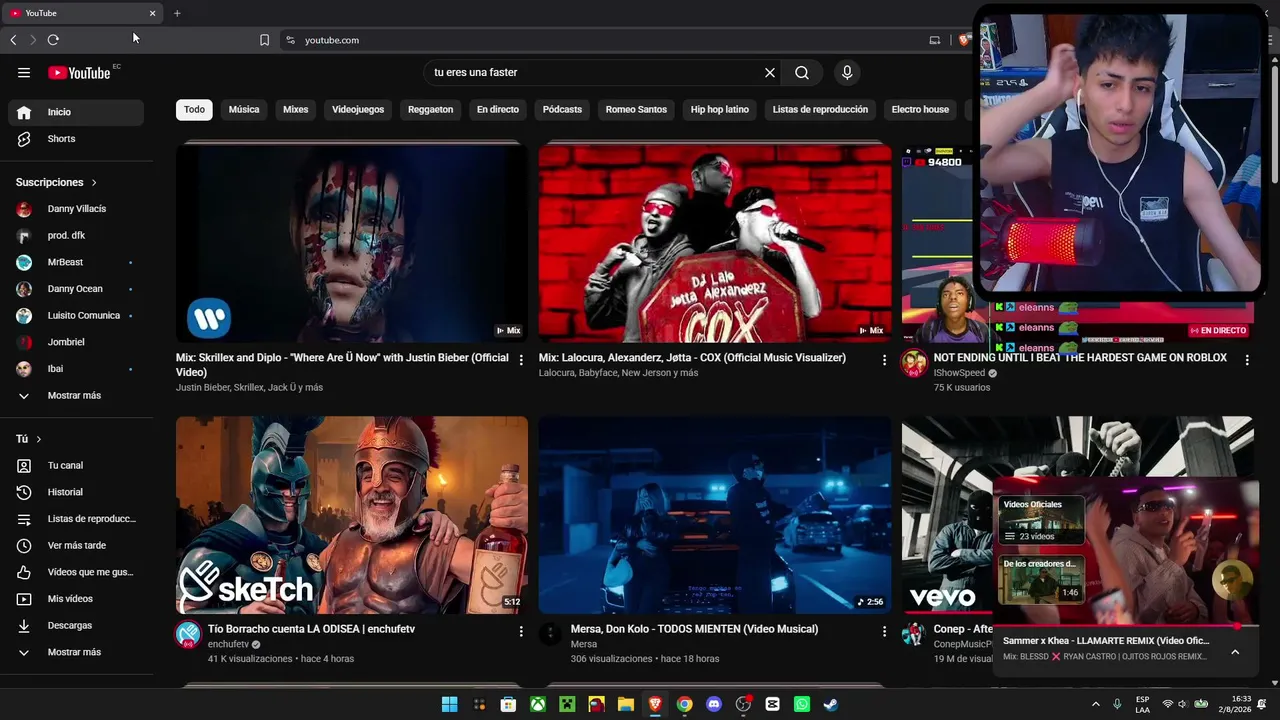This screenshot has width=1280, height=720.
Task: Open Danny Villacís subscription channel
Action: click(76, 209)
